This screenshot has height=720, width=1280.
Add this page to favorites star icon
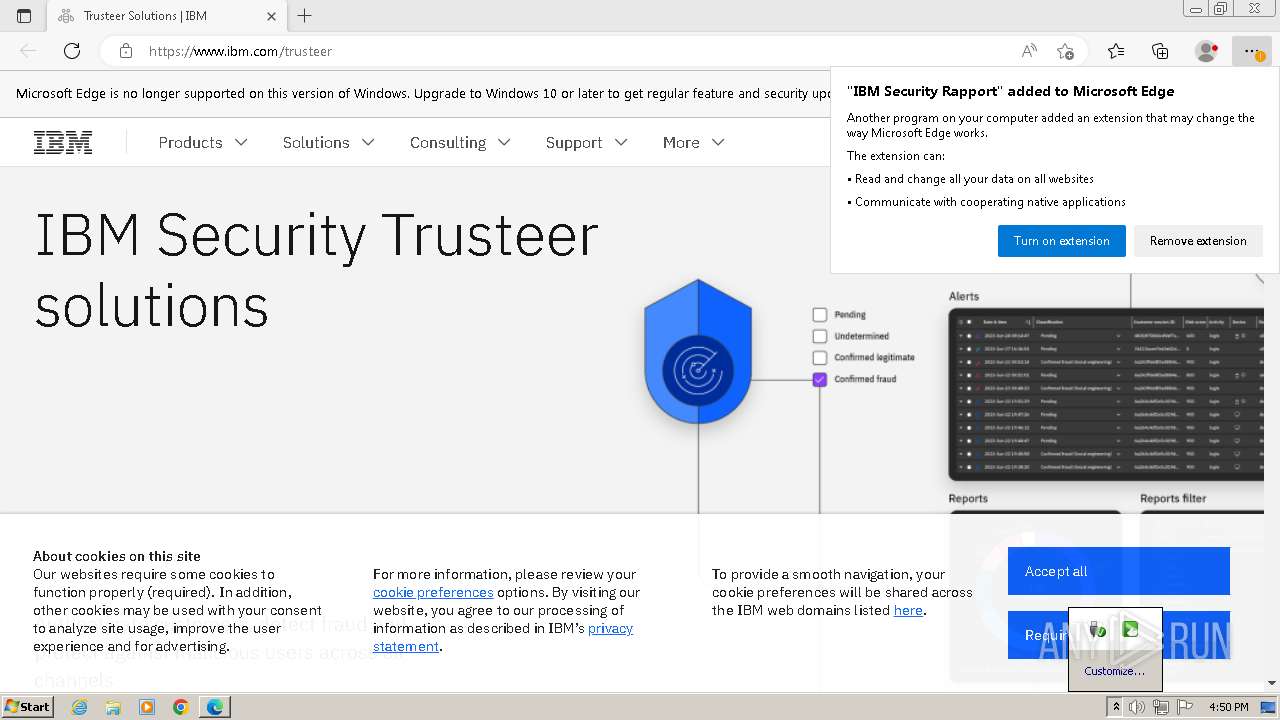tap(1065, 51)
